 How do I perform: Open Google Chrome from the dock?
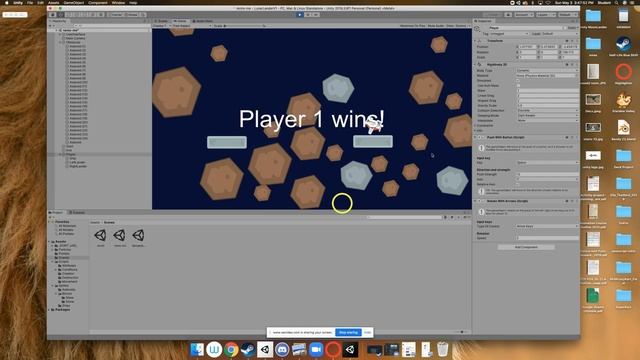tap(231, 349)
